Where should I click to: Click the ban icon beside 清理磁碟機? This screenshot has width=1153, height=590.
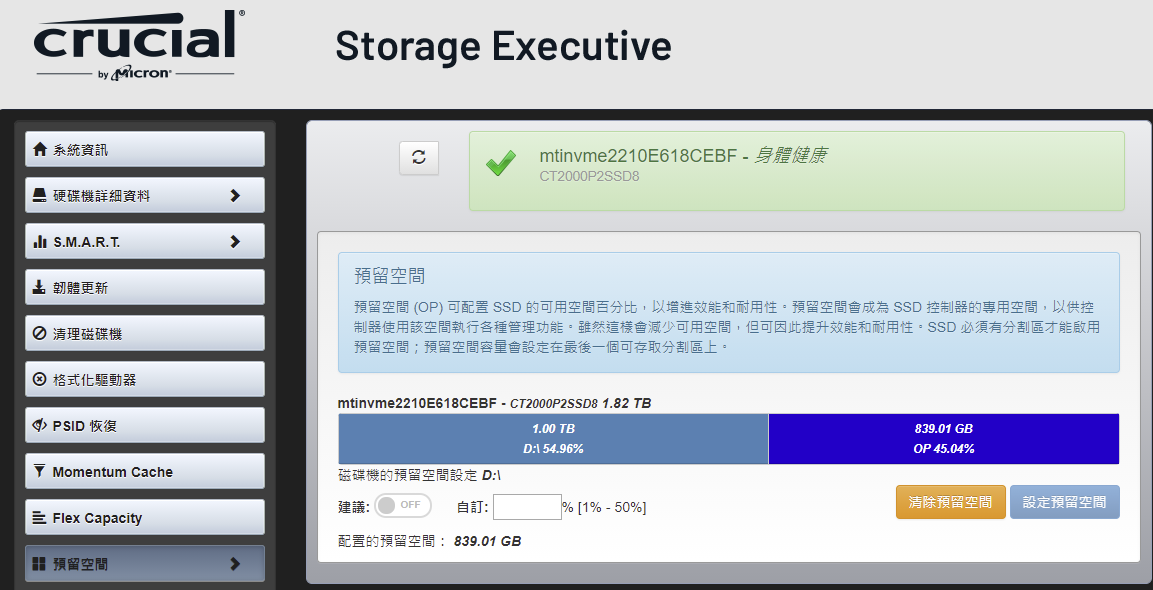point(40,334)
